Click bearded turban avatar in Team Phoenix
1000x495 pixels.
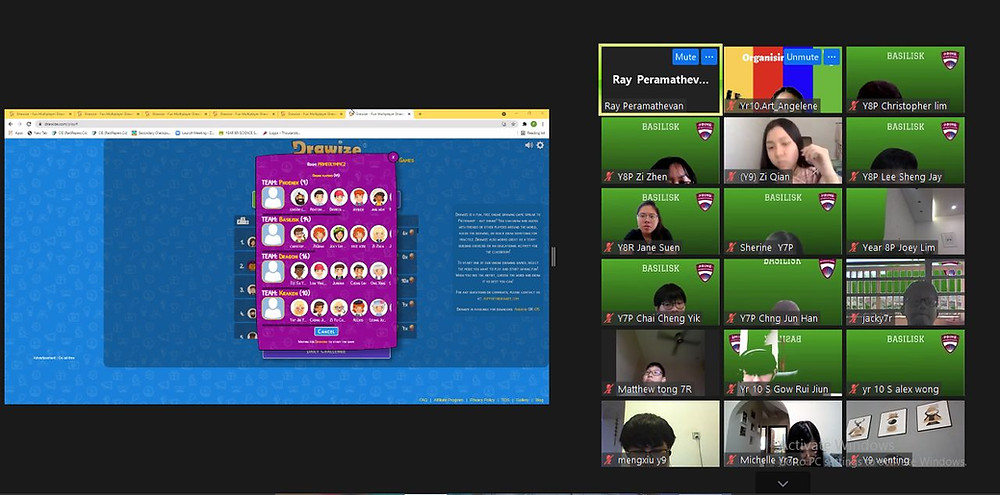point(299,197)
